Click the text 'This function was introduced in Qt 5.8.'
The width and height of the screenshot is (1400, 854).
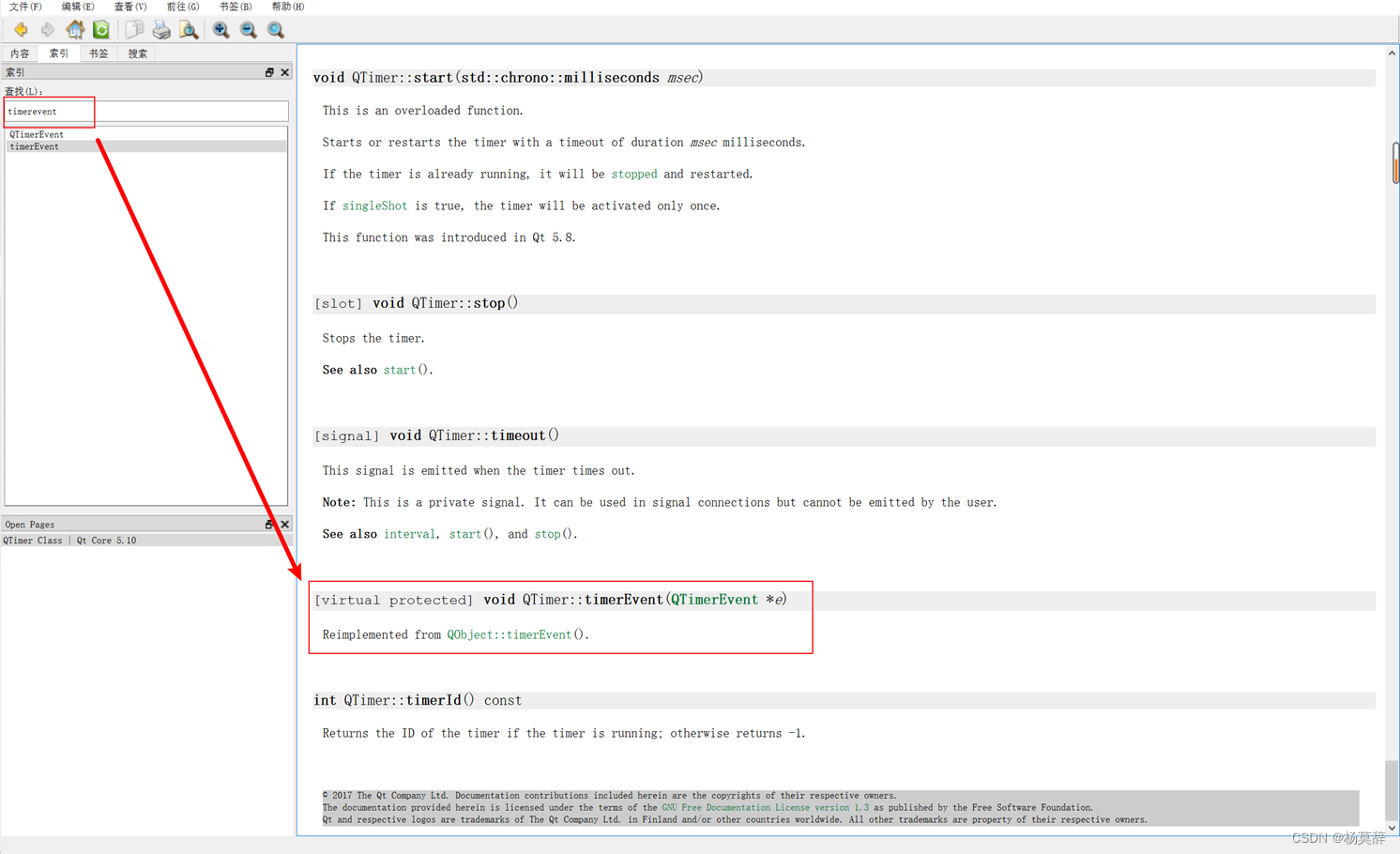[x=449, y=238]
